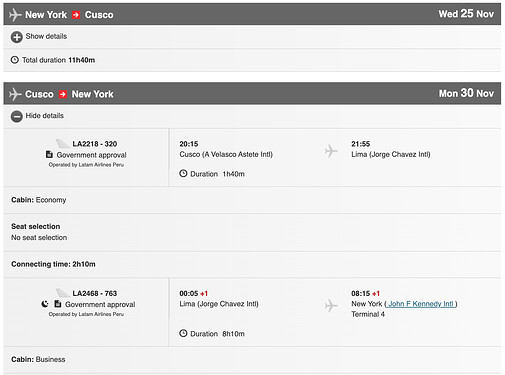The width and height of the screenshot is (505, 375).
Task: Click the Wed 25 Nov date
Action: tap(466, 14)
